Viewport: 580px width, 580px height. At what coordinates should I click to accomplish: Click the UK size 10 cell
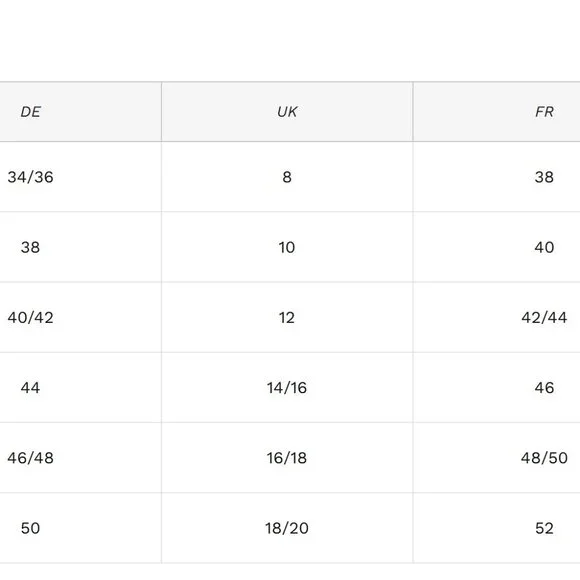287,247
